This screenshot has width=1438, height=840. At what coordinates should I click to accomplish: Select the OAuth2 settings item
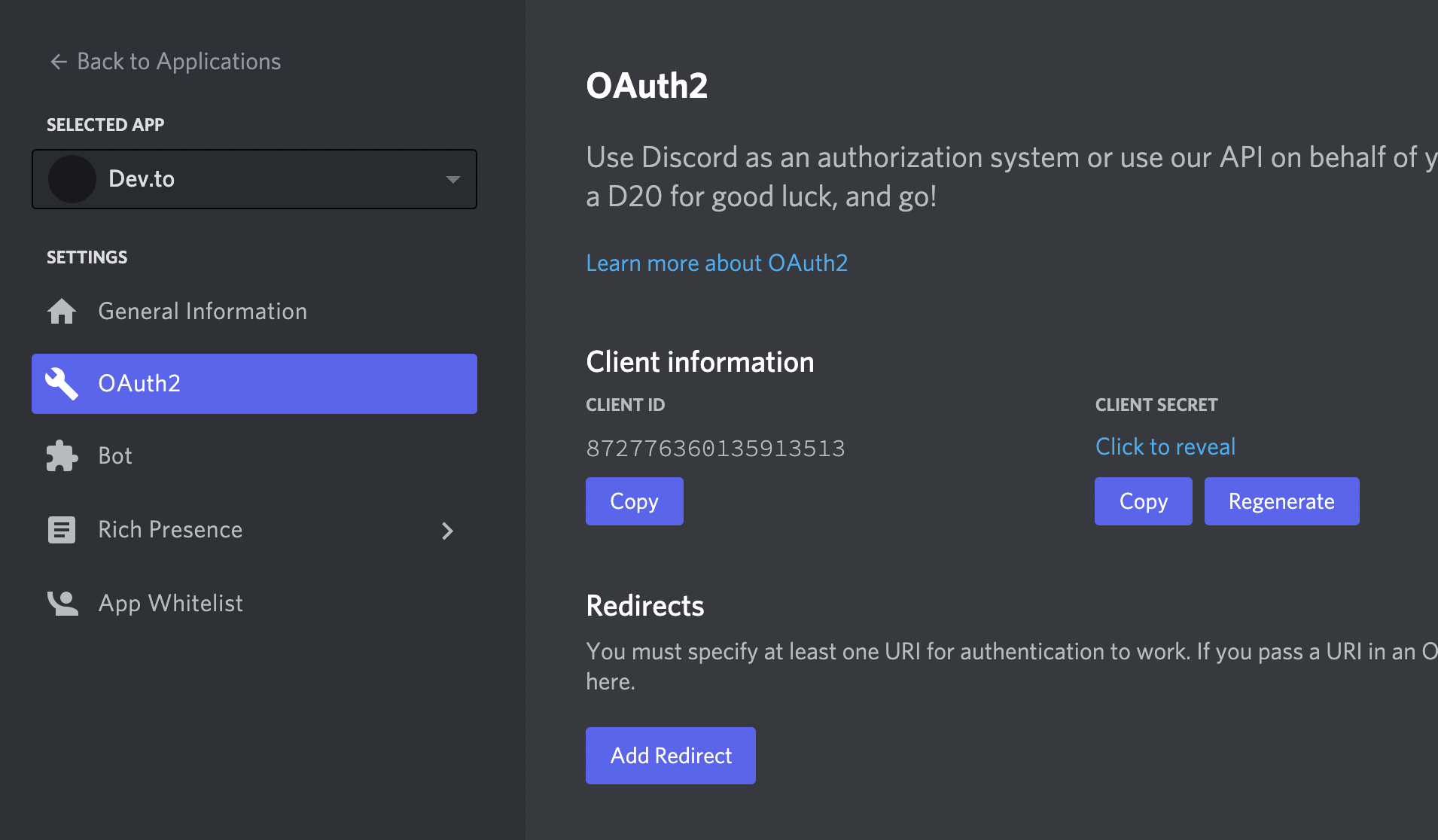tap(254, 384)
